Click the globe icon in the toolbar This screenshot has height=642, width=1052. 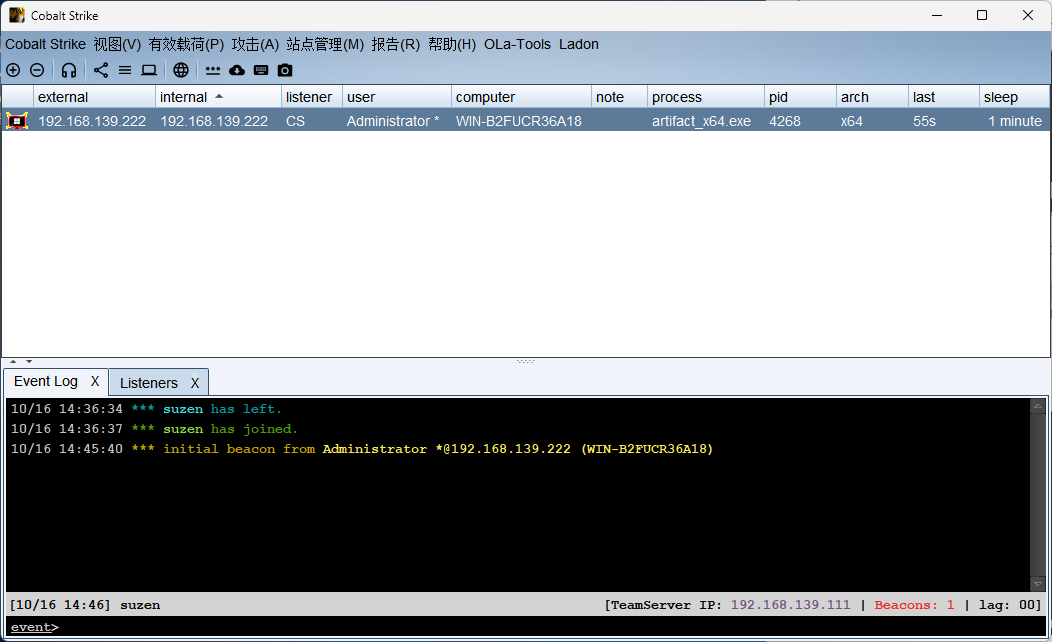pyautogui.click(x=181, y=70)
